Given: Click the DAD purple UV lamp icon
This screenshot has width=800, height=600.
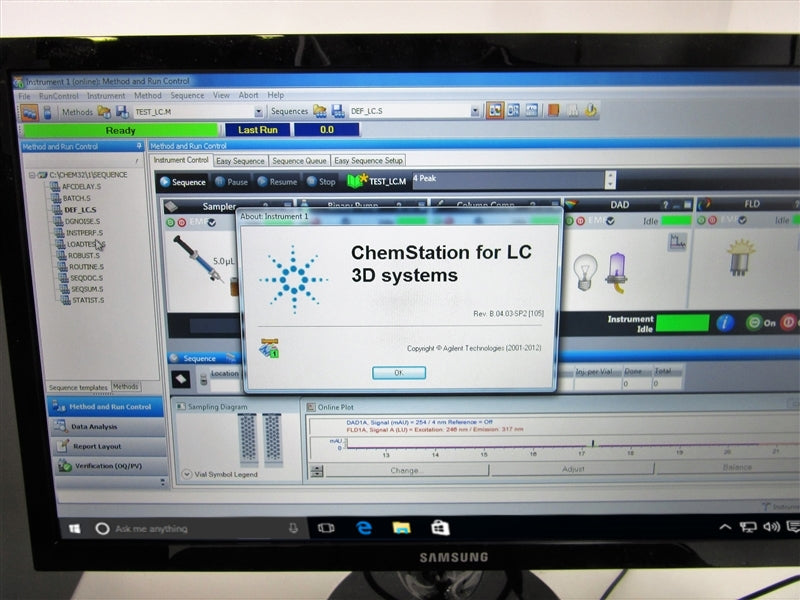Looking at the screenshot, I should pyautogui.click(x=616, y=272).
